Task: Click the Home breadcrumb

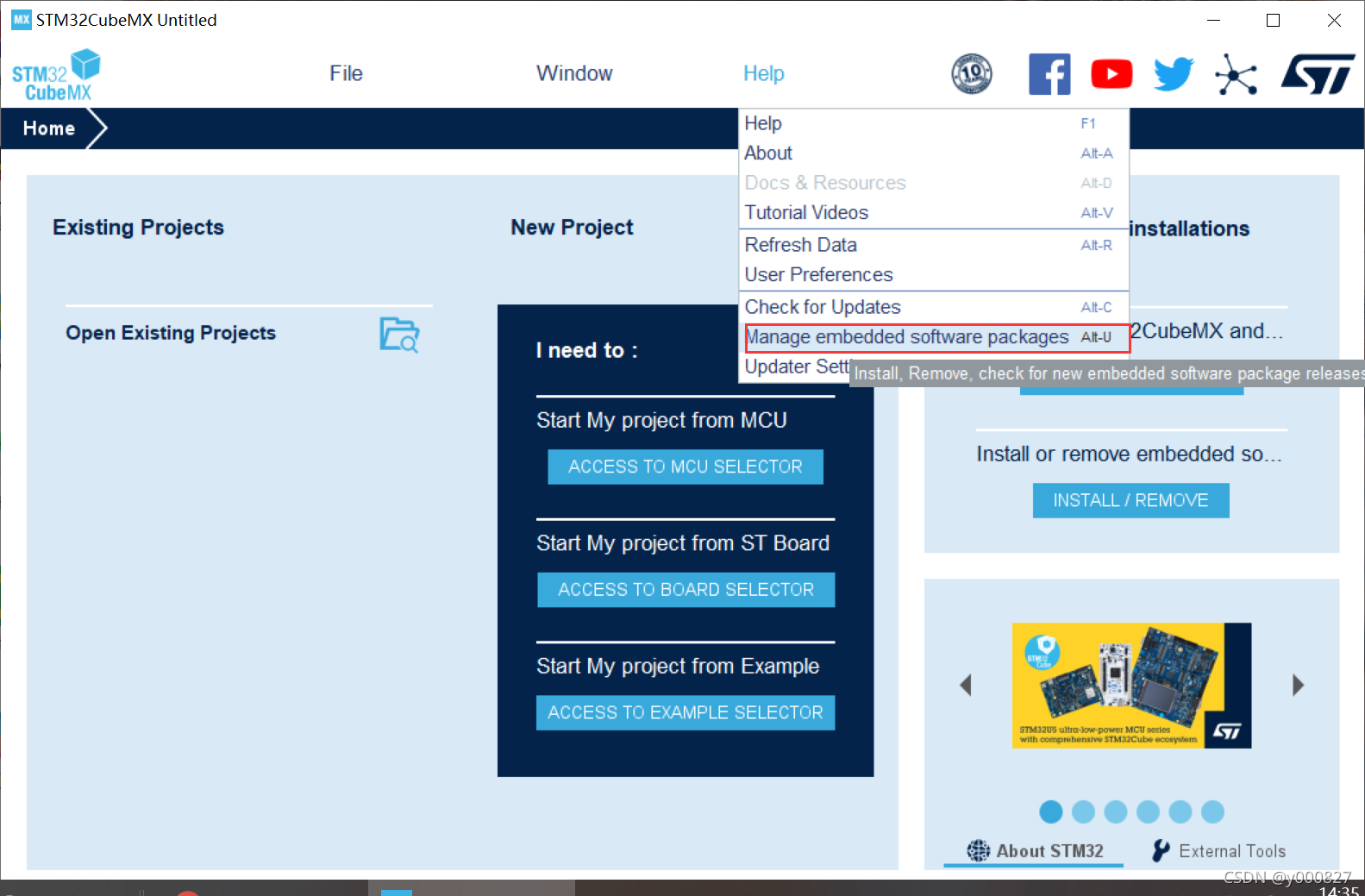Action: (x=49, y=128)
